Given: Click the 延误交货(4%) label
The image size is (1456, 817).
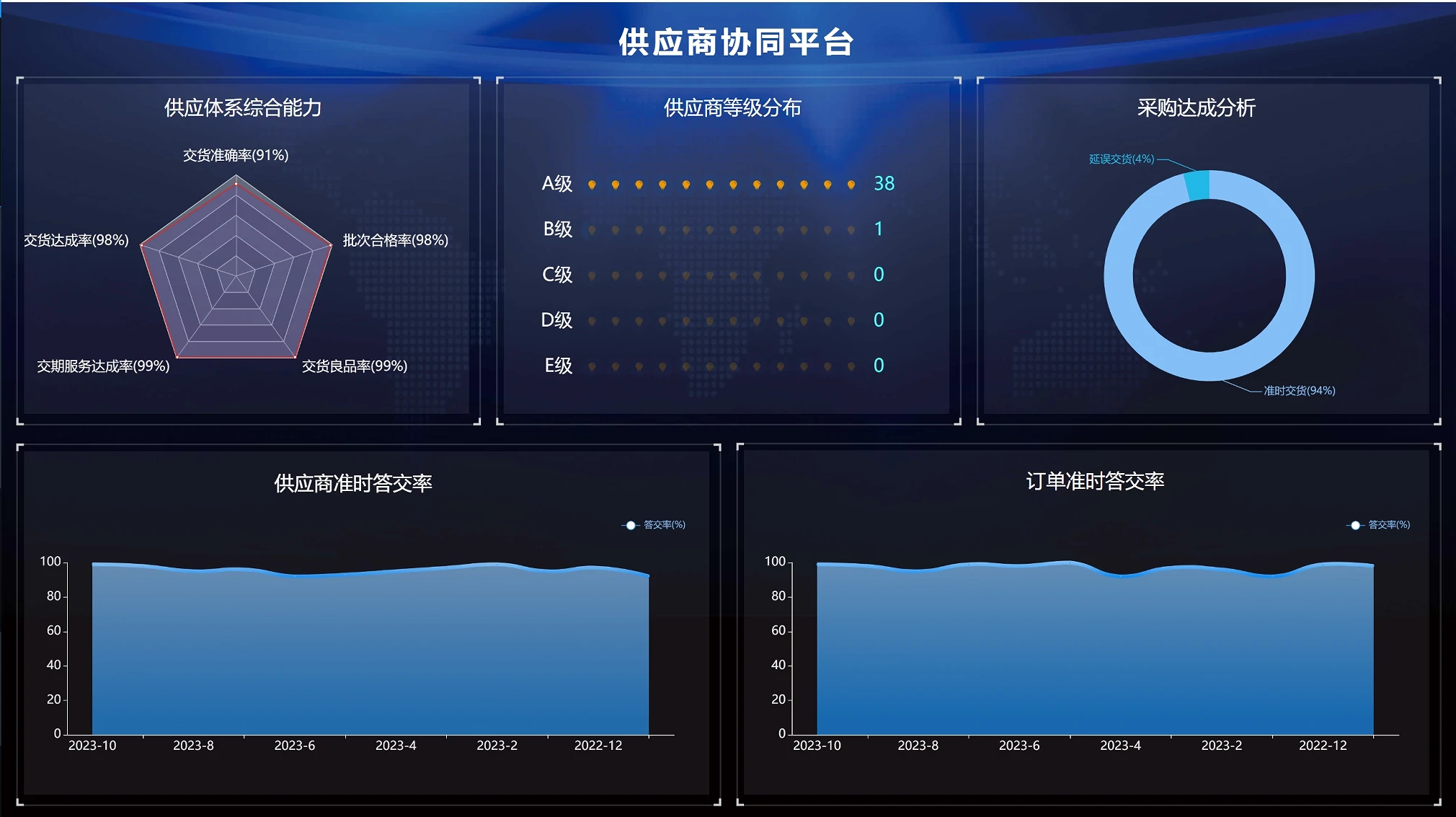Looking at the screenshot, I should pyautogui.click(x=1121, y=159).
